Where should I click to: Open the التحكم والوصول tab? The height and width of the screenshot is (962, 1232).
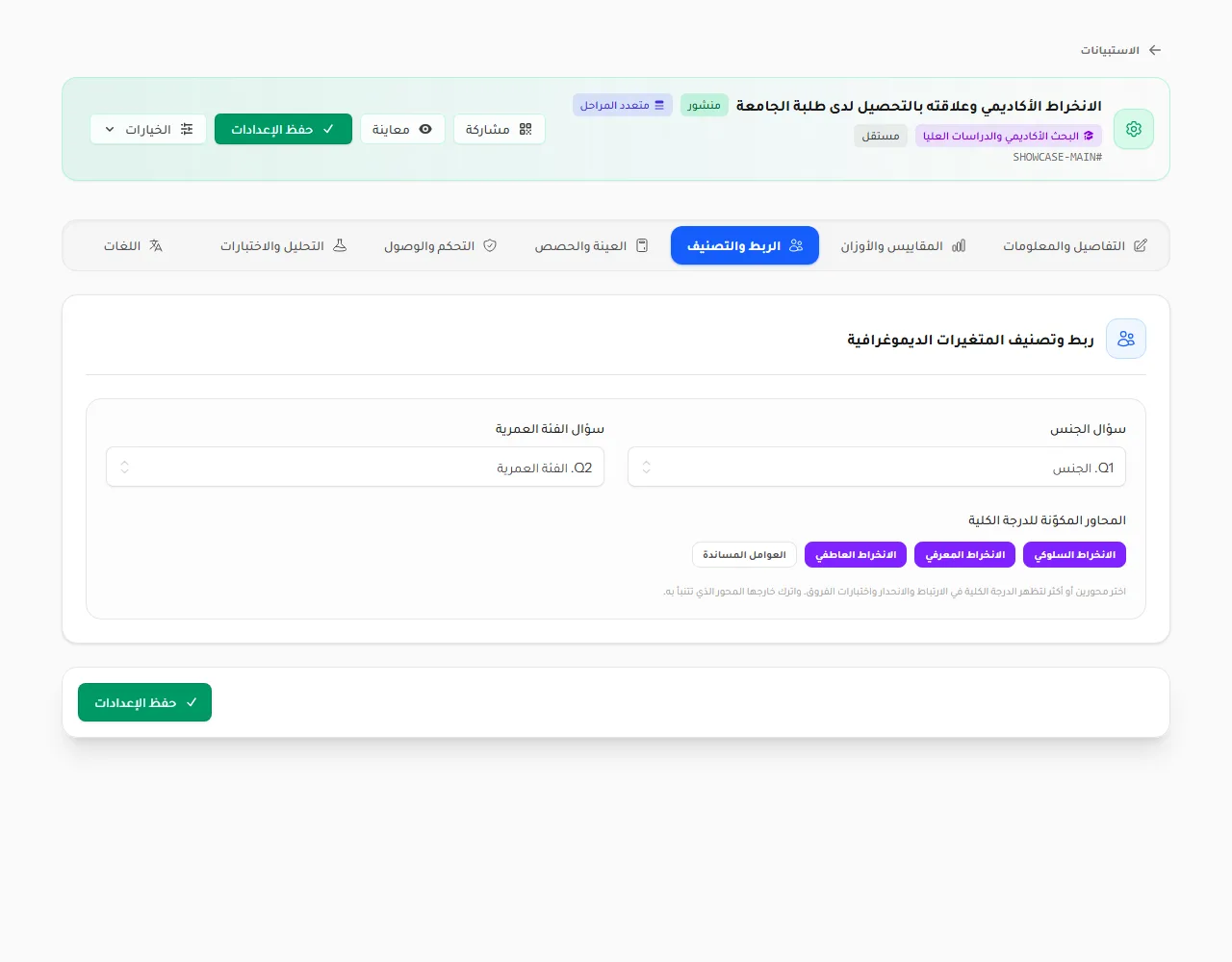coord(441,245)
